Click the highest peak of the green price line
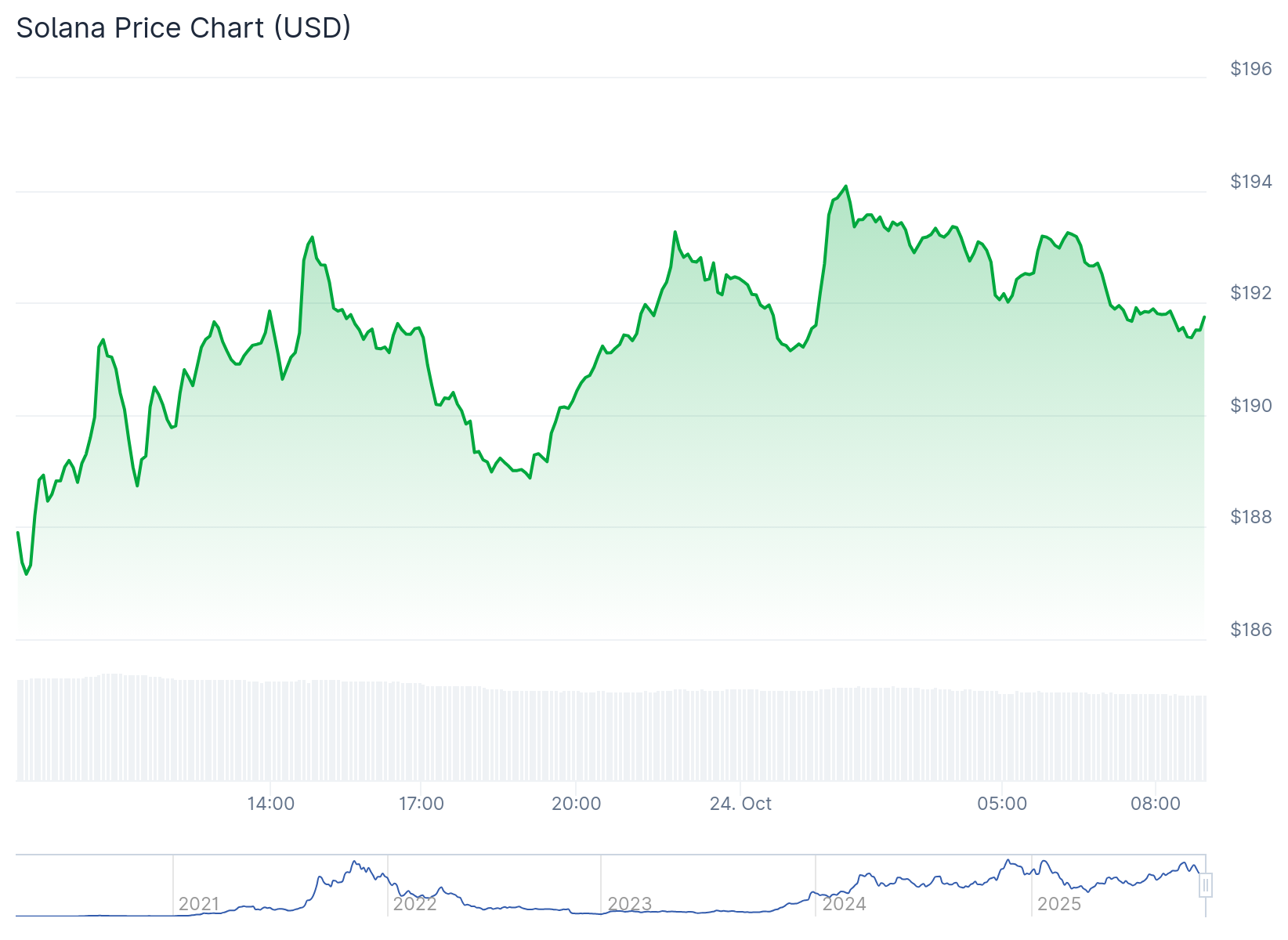The width and height of the screenshot is (1288, 940). (x=846, y=186)
